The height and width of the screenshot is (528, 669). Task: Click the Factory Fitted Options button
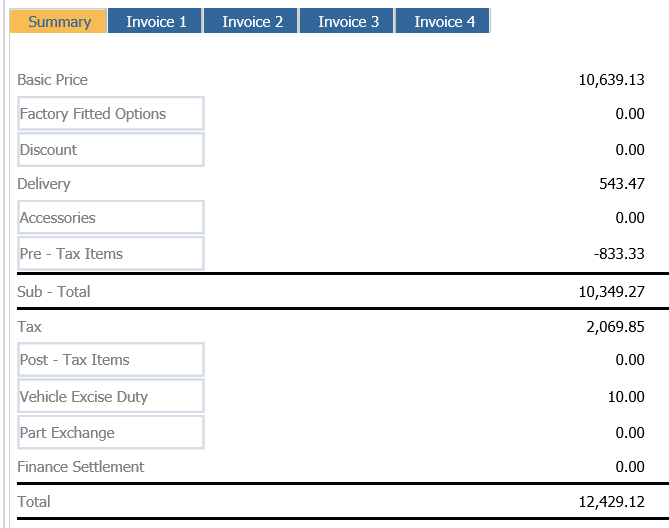point(111,113)
